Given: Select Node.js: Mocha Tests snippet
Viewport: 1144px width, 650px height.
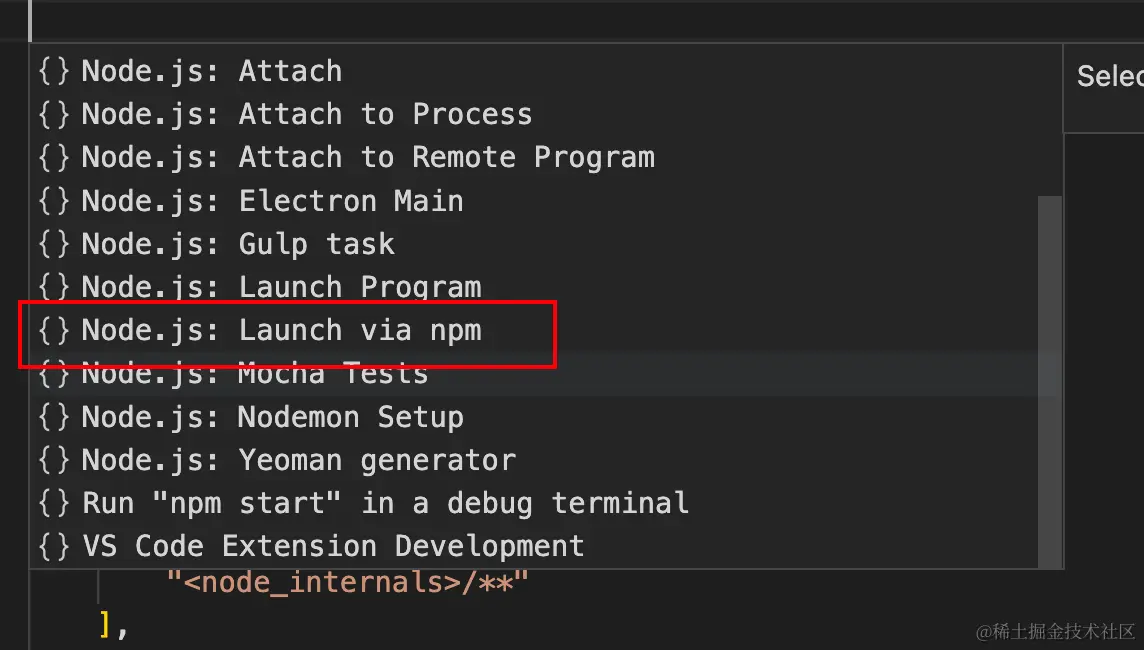Looking at the screenshot, I should pyautogui.click(x=254, y=374).
